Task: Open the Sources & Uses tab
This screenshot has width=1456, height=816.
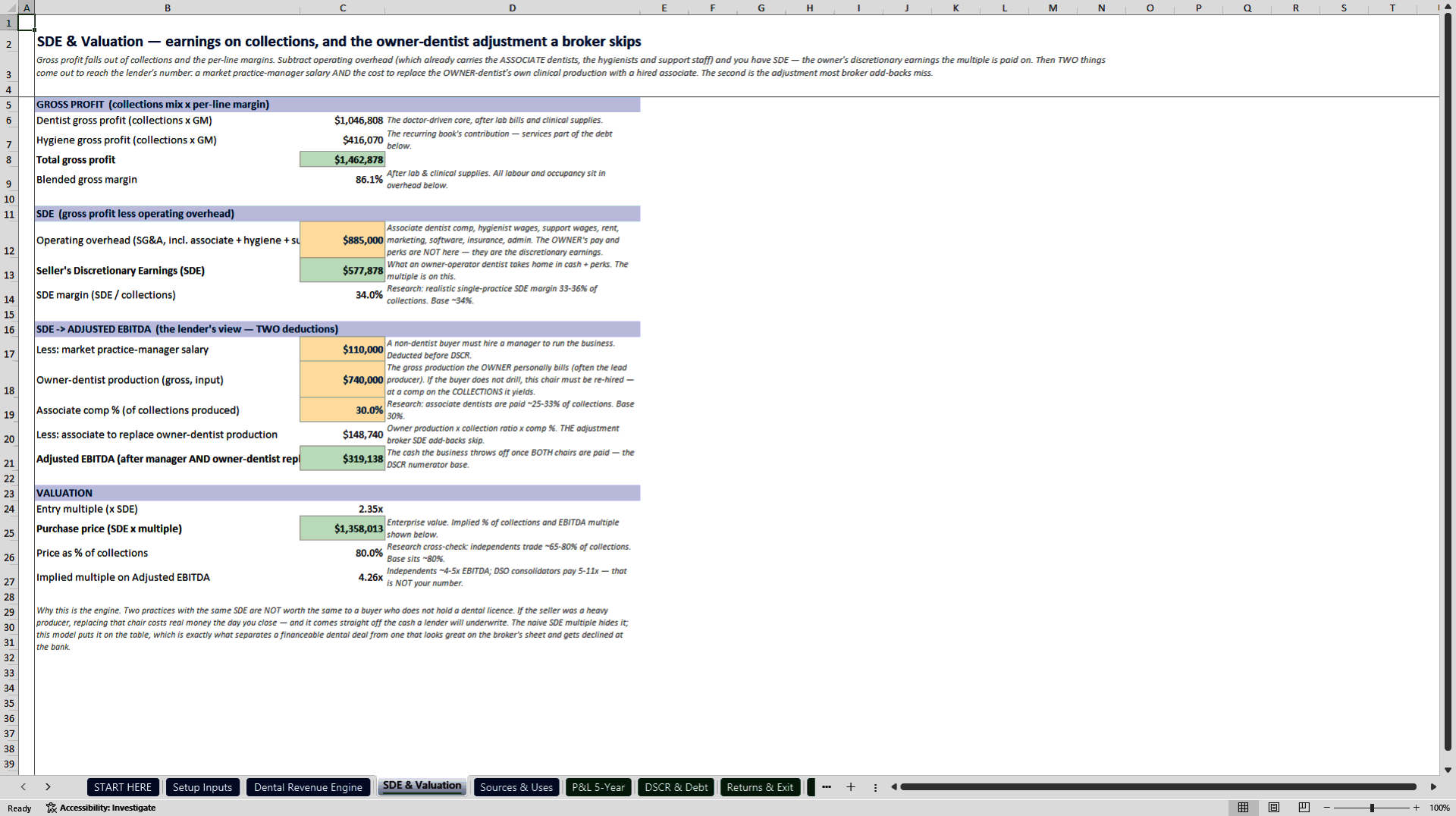Action: (516, 787)
